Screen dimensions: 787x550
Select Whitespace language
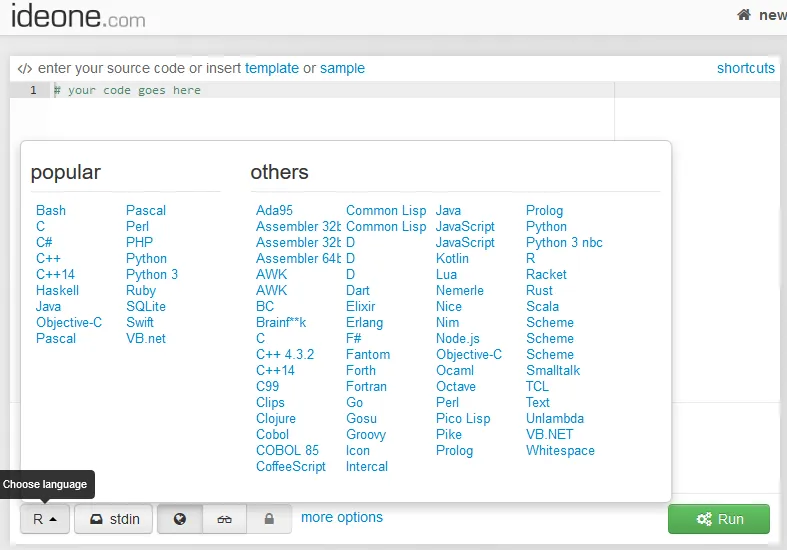pyautogui.click(x=560, y=451)
